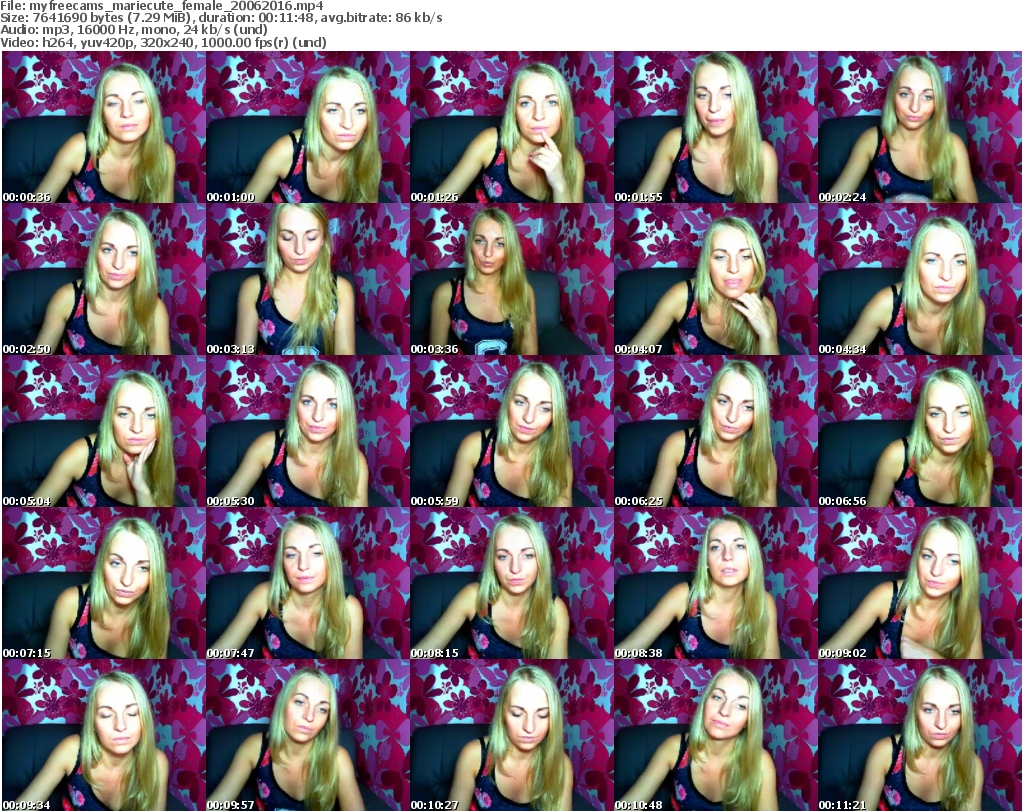The height and width of the screenshot is (811, 1024).
Task: Click the thumbnail frame at 00:05:30
Action: [308, 431]
